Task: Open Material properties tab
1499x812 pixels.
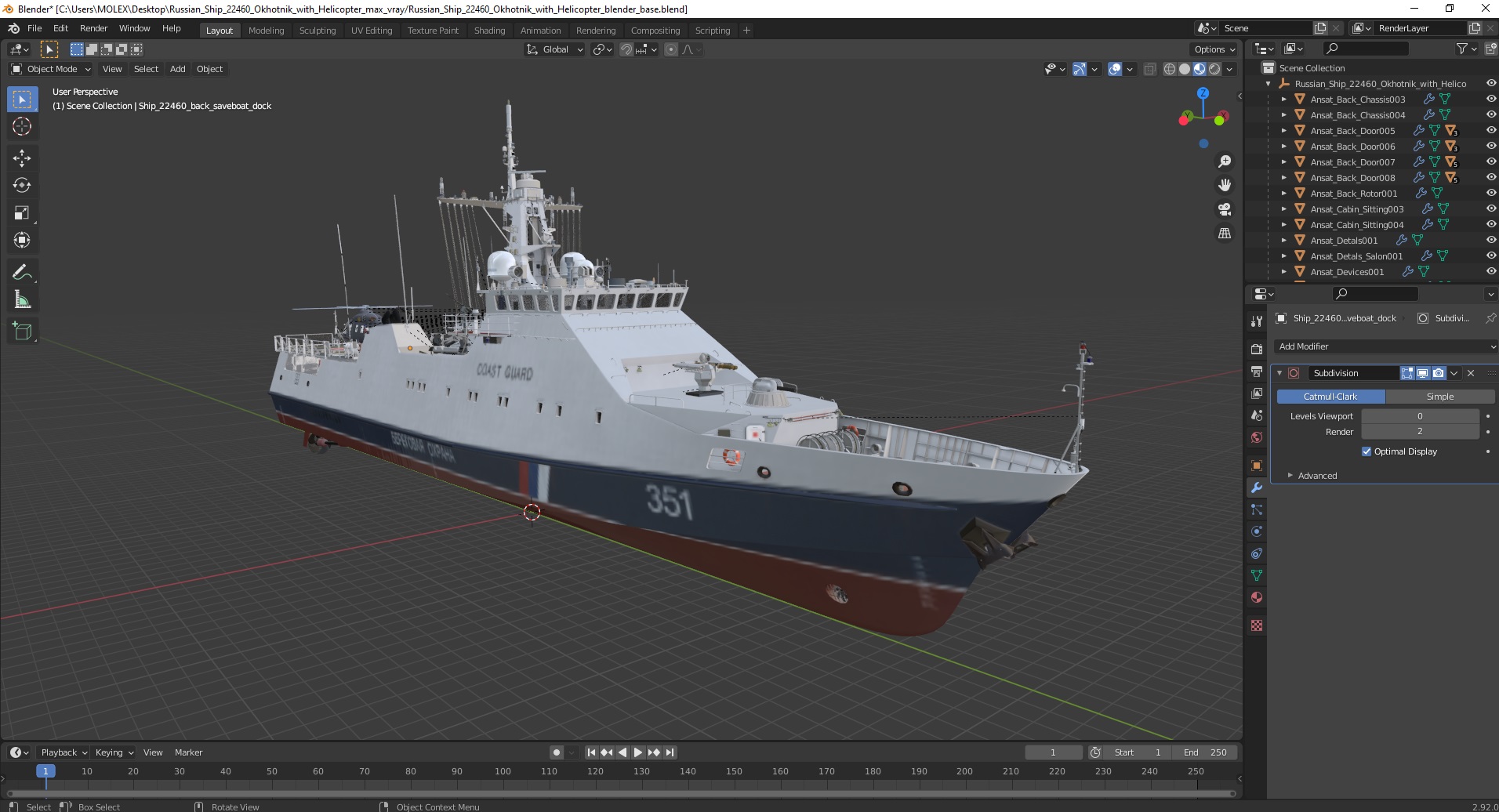Action: [x=1257, y=597]
